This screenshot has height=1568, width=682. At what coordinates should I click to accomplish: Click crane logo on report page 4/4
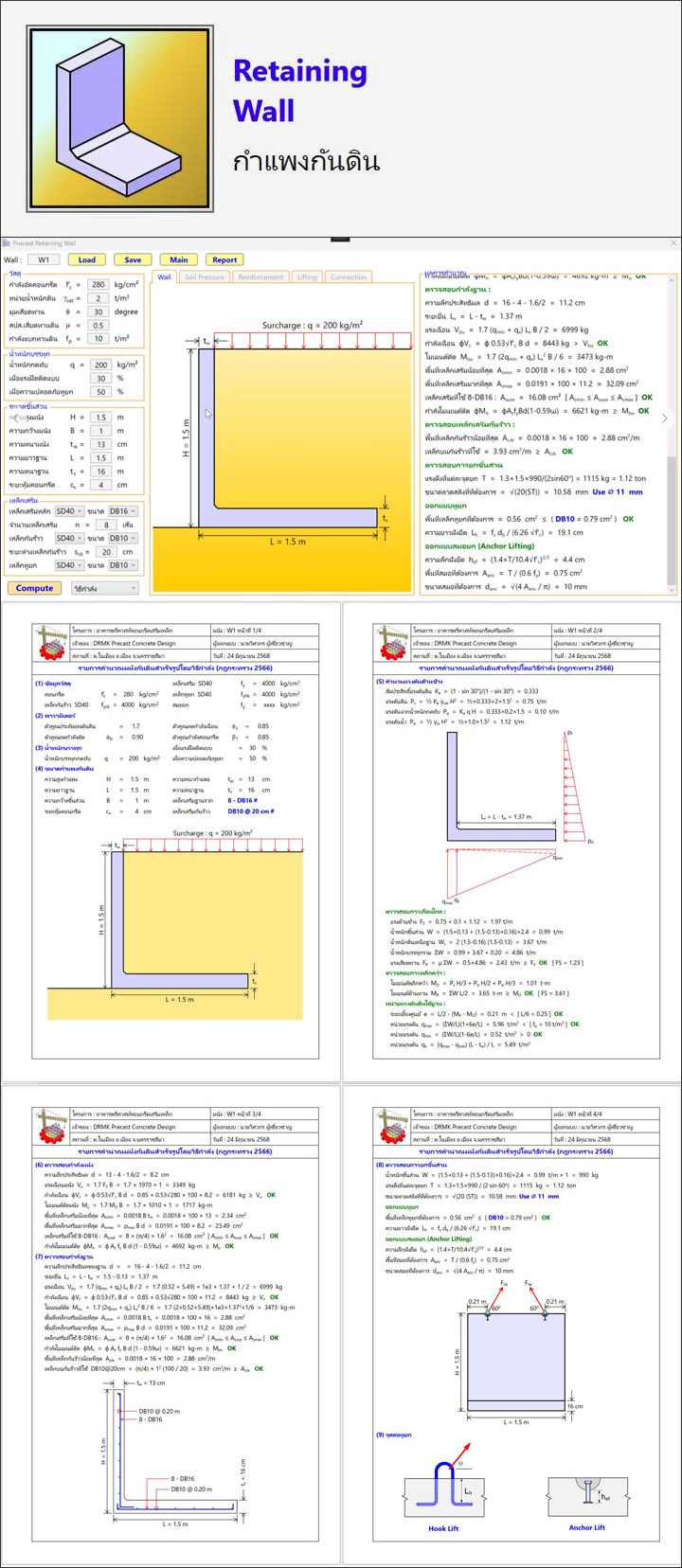tap(392, 1128)
